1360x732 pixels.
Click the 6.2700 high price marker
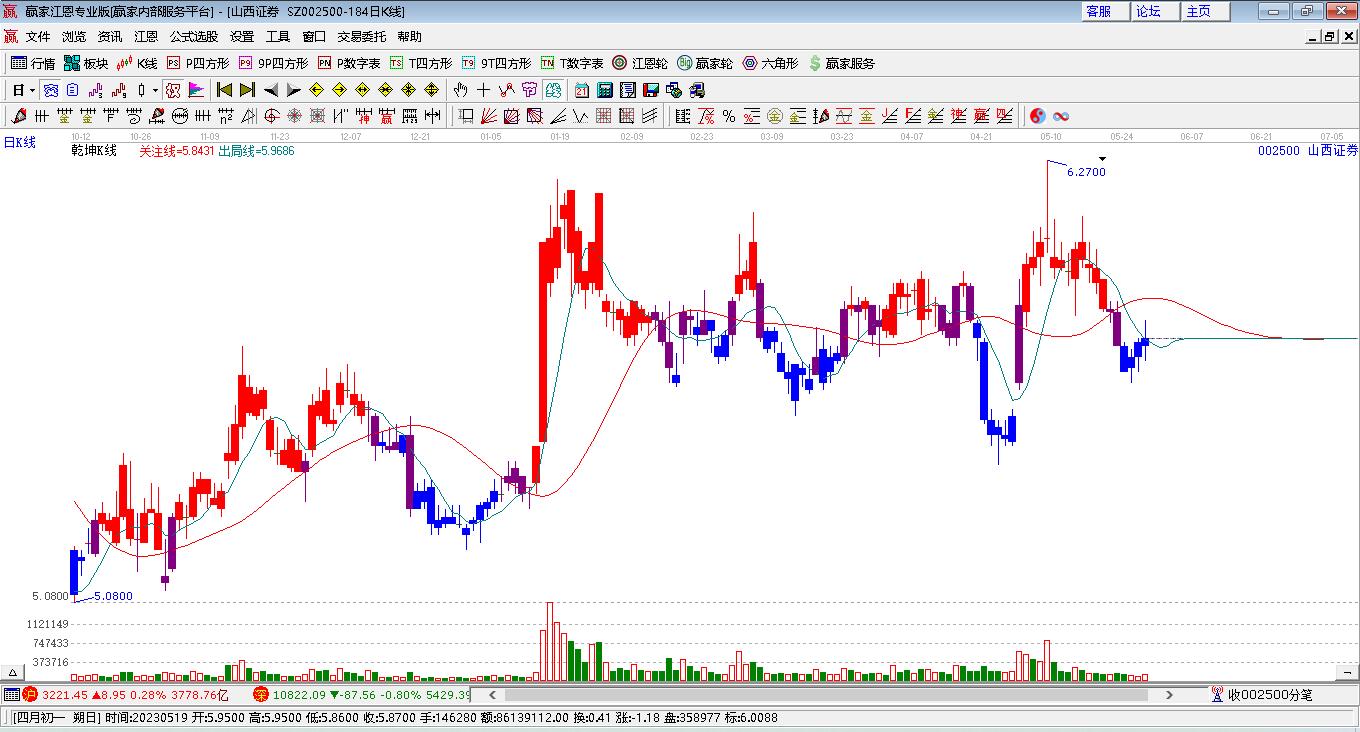tap(1086, 172)
